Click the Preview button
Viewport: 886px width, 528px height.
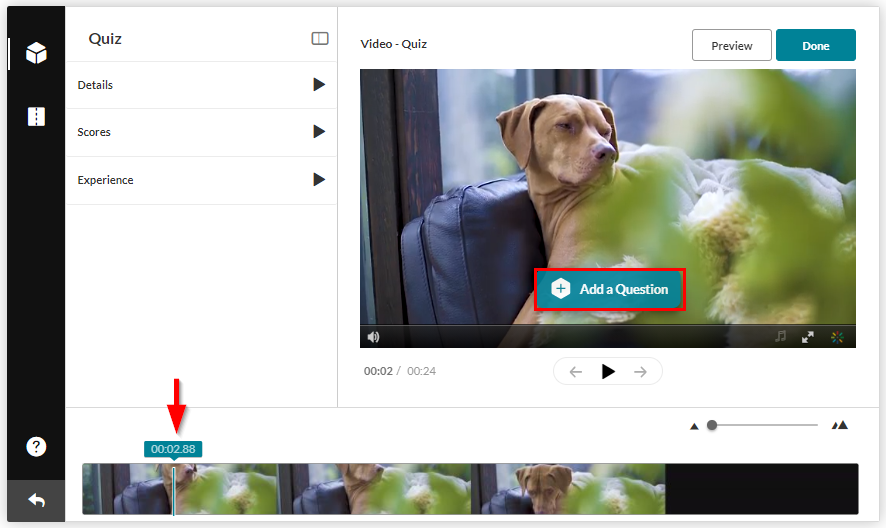point(731,45)
